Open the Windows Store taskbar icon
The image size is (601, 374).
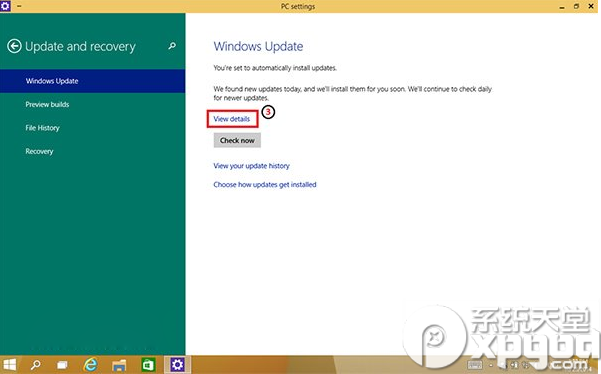[x=148, y=365]
